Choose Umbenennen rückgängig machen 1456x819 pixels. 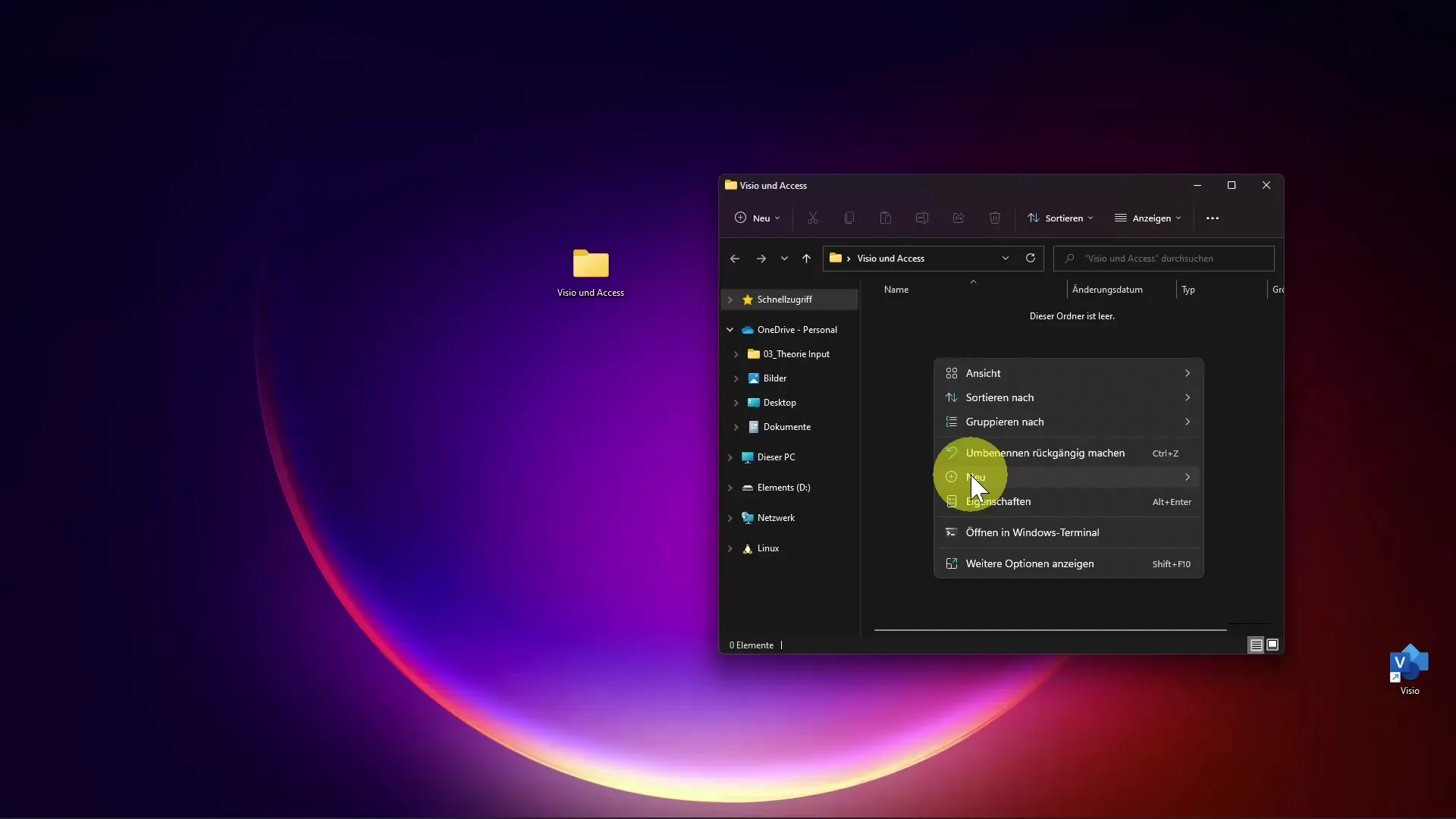(x=1068, y=453)
